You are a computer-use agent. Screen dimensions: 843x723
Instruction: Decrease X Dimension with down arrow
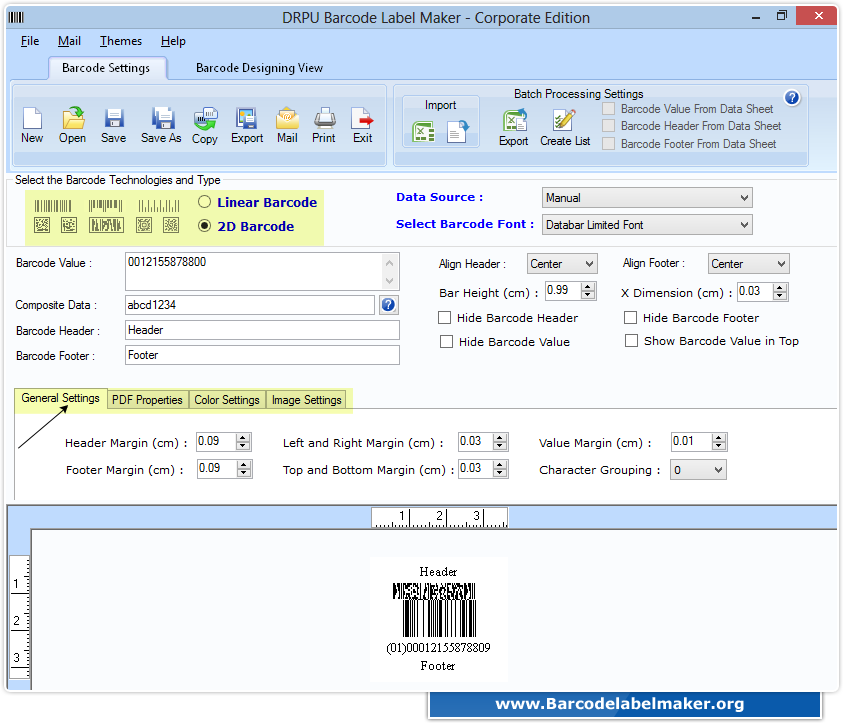pyautogui.click(x=780, y=296)
